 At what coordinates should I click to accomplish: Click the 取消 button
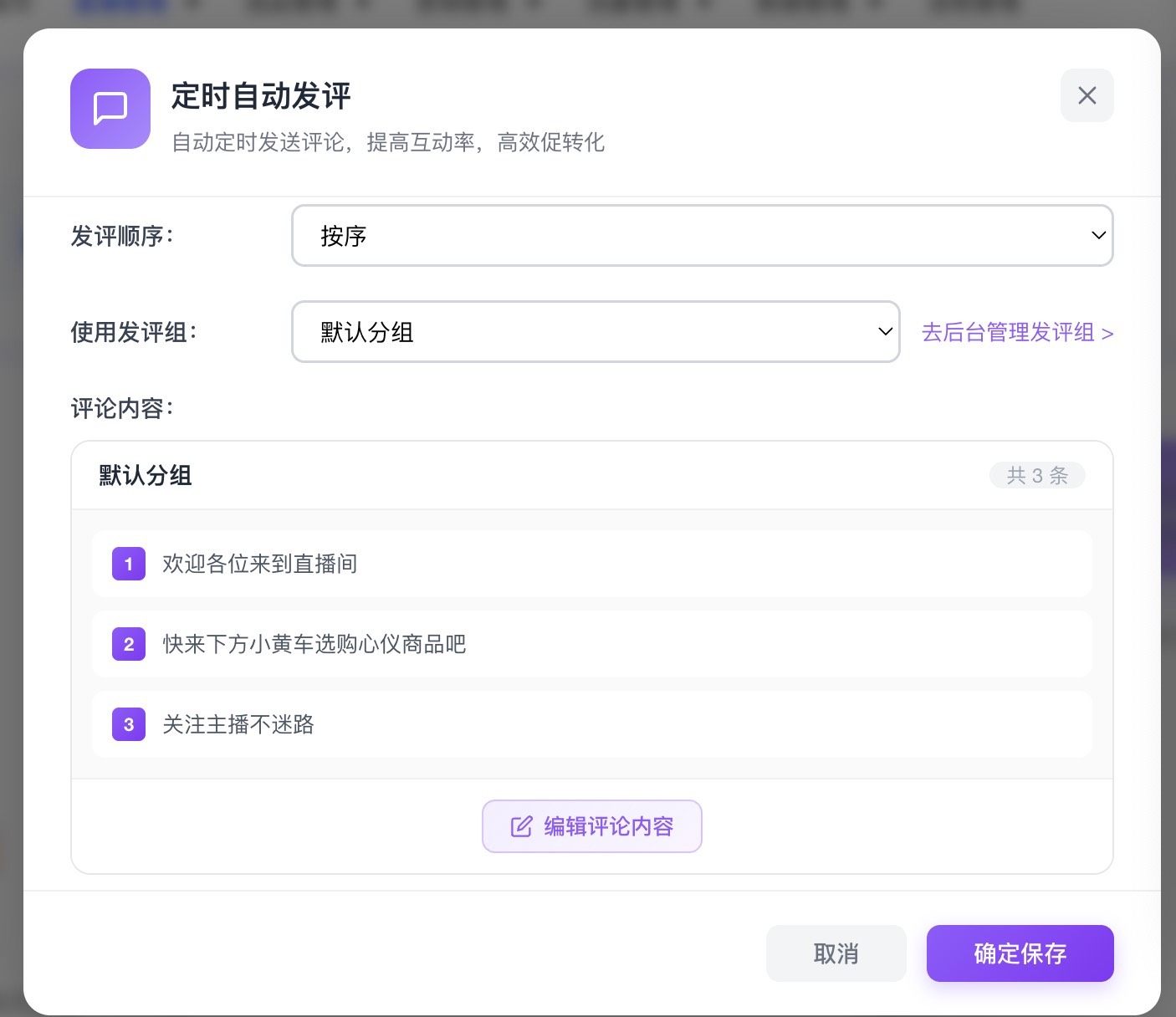pyautogui.click(x=836, y=953)
